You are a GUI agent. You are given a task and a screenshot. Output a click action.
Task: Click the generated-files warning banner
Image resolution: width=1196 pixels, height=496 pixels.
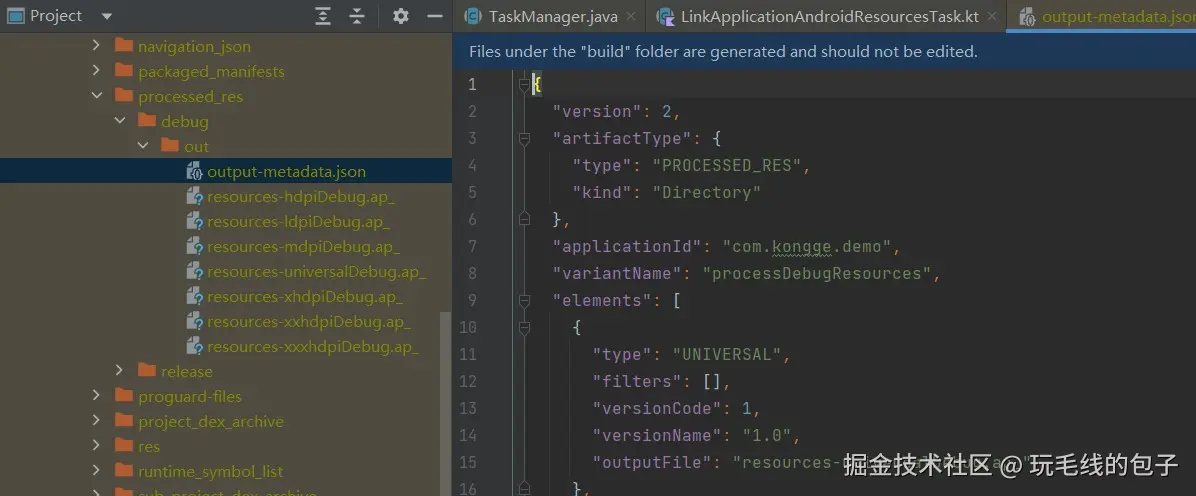point(824,52)
